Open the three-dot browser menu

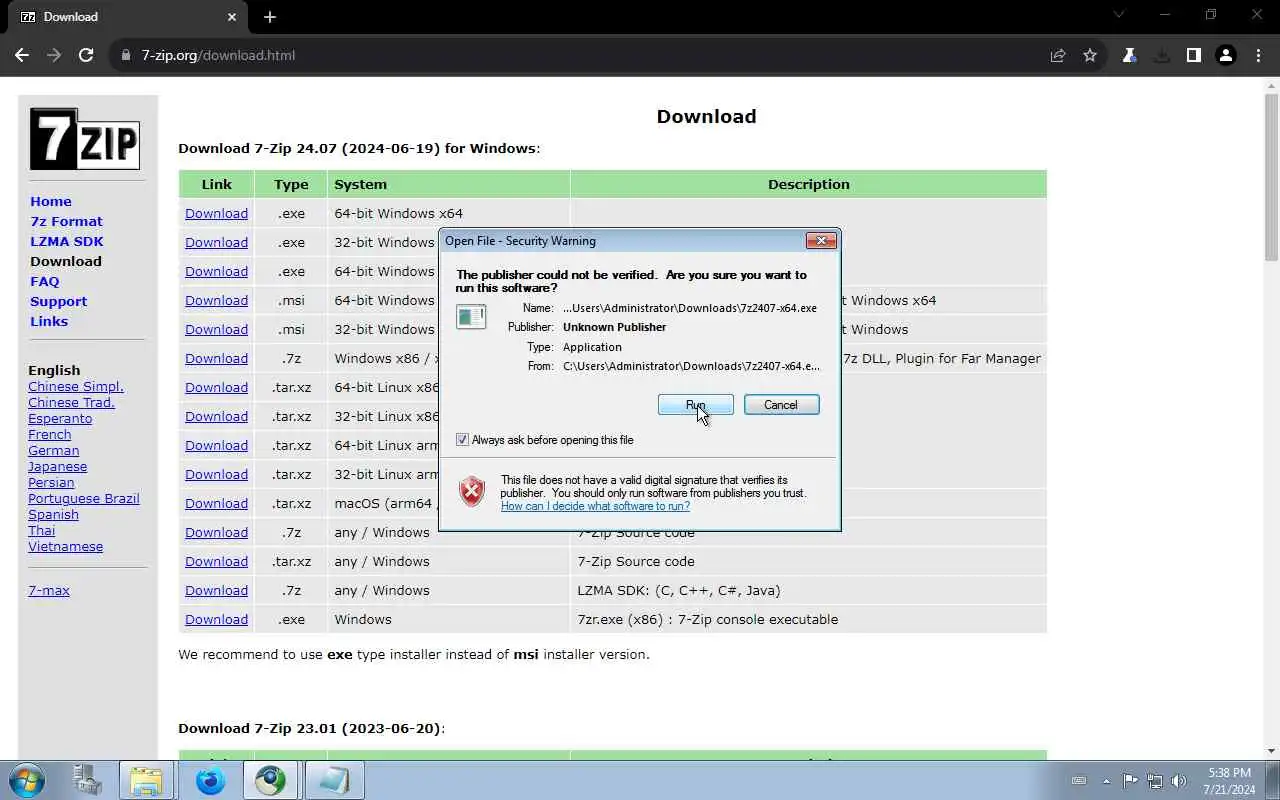pyautogui.click(x=1257, y=55)
